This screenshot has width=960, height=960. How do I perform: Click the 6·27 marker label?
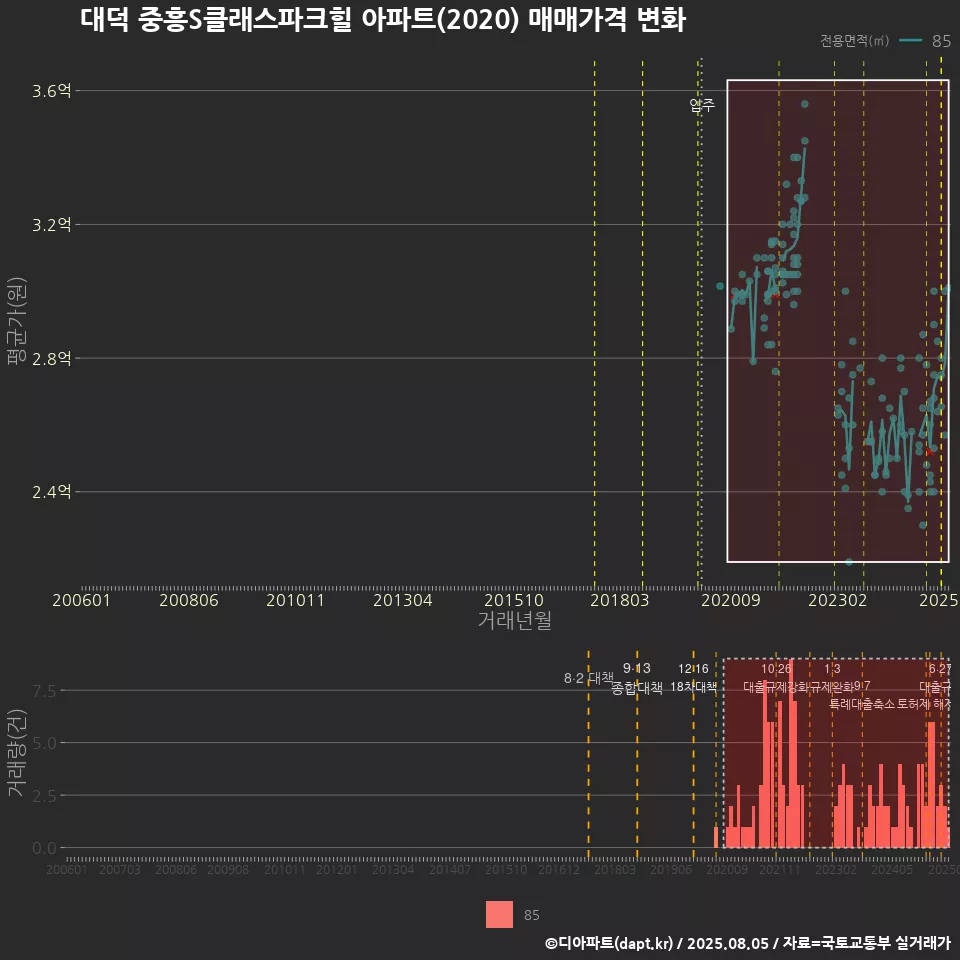[x=940, y=669]
